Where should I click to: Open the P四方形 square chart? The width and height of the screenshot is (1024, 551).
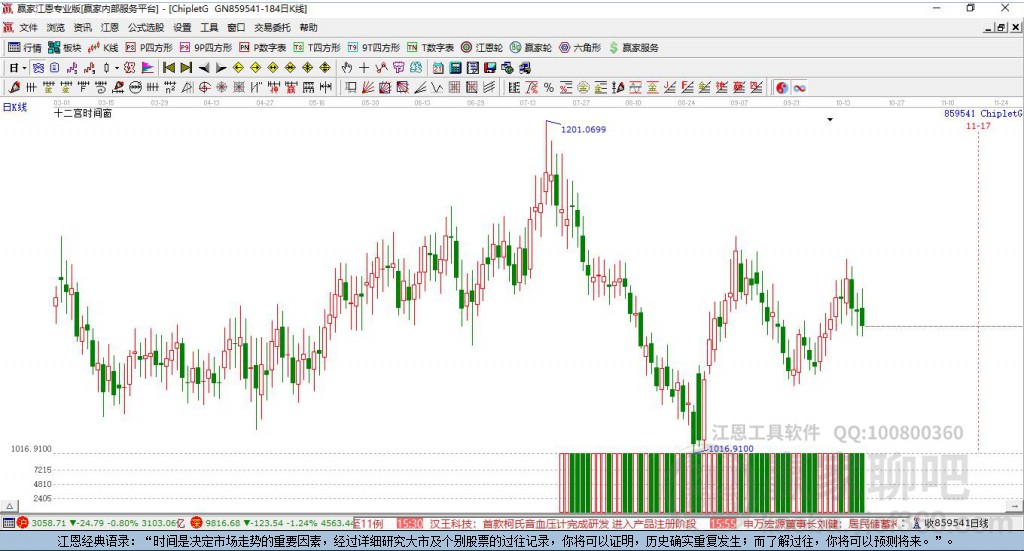point(149,47)
